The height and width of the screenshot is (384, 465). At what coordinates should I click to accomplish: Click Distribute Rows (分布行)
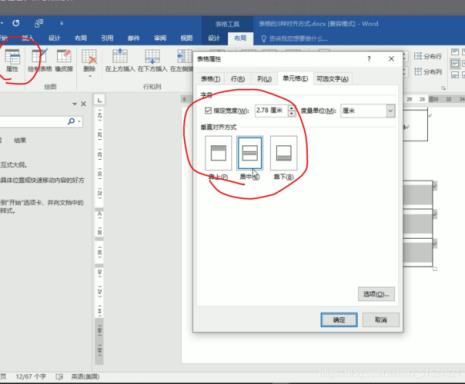[428, 56]
